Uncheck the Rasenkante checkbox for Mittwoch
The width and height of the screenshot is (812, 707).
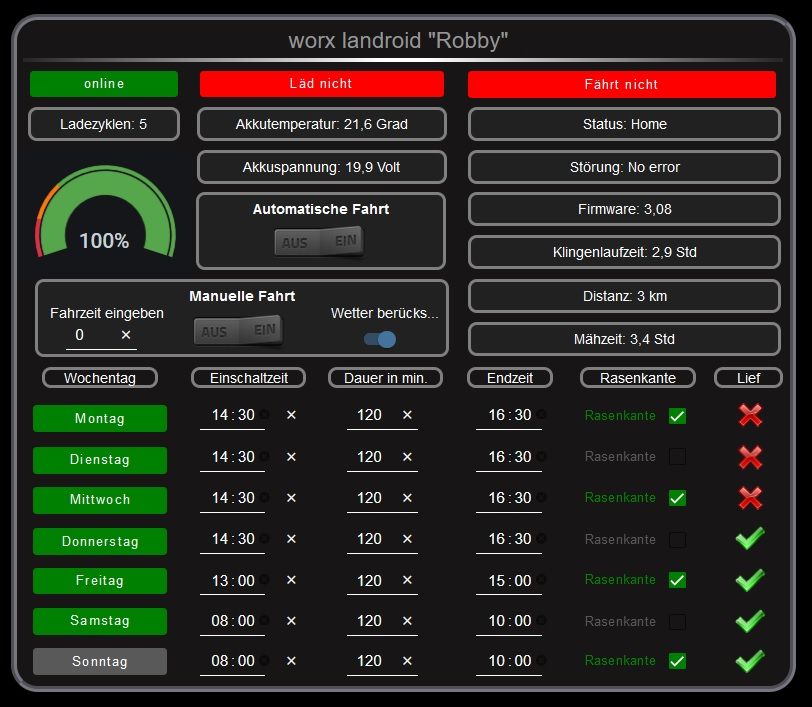(677, 498)
